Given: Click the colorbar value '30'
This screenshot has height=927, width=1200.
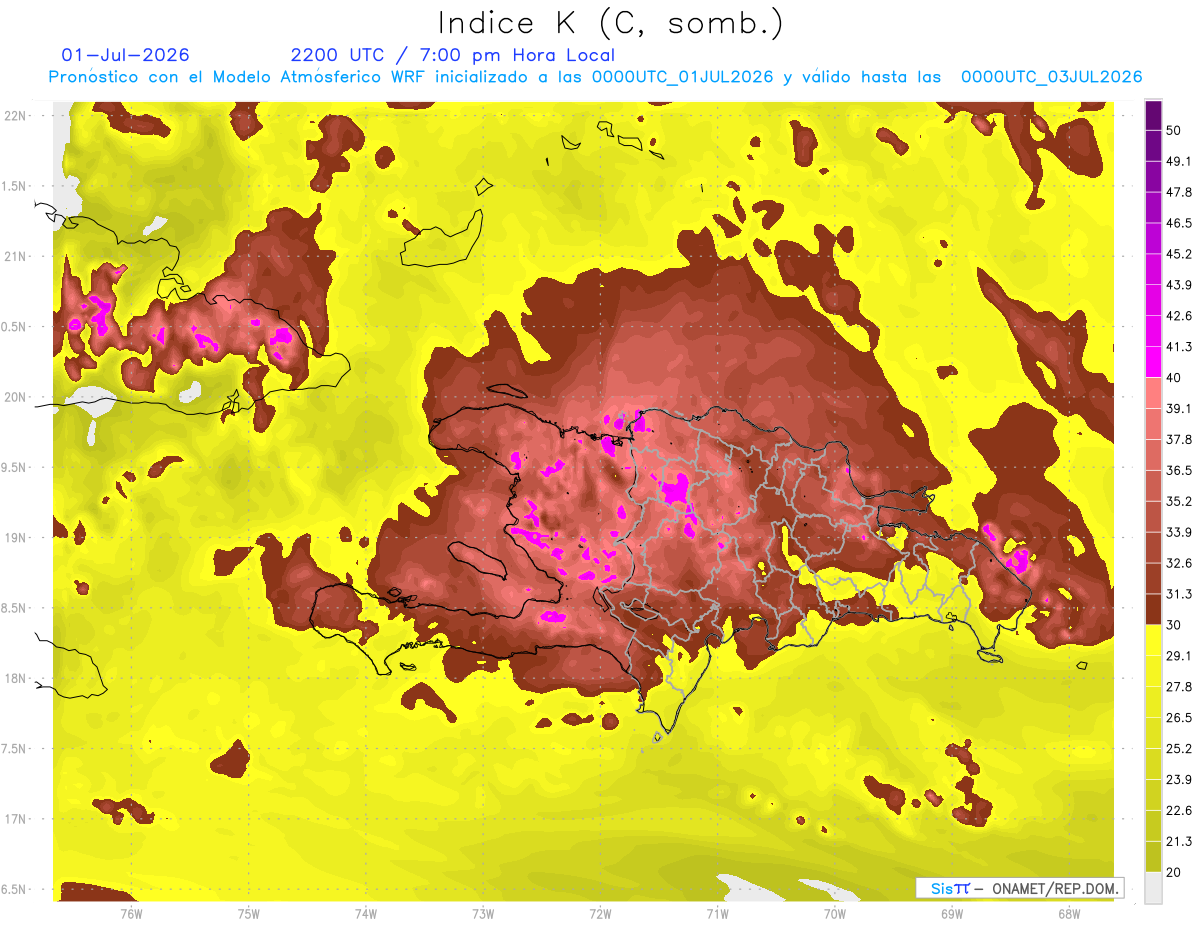Looking at the screenshot, I should tap(1174, 625).
